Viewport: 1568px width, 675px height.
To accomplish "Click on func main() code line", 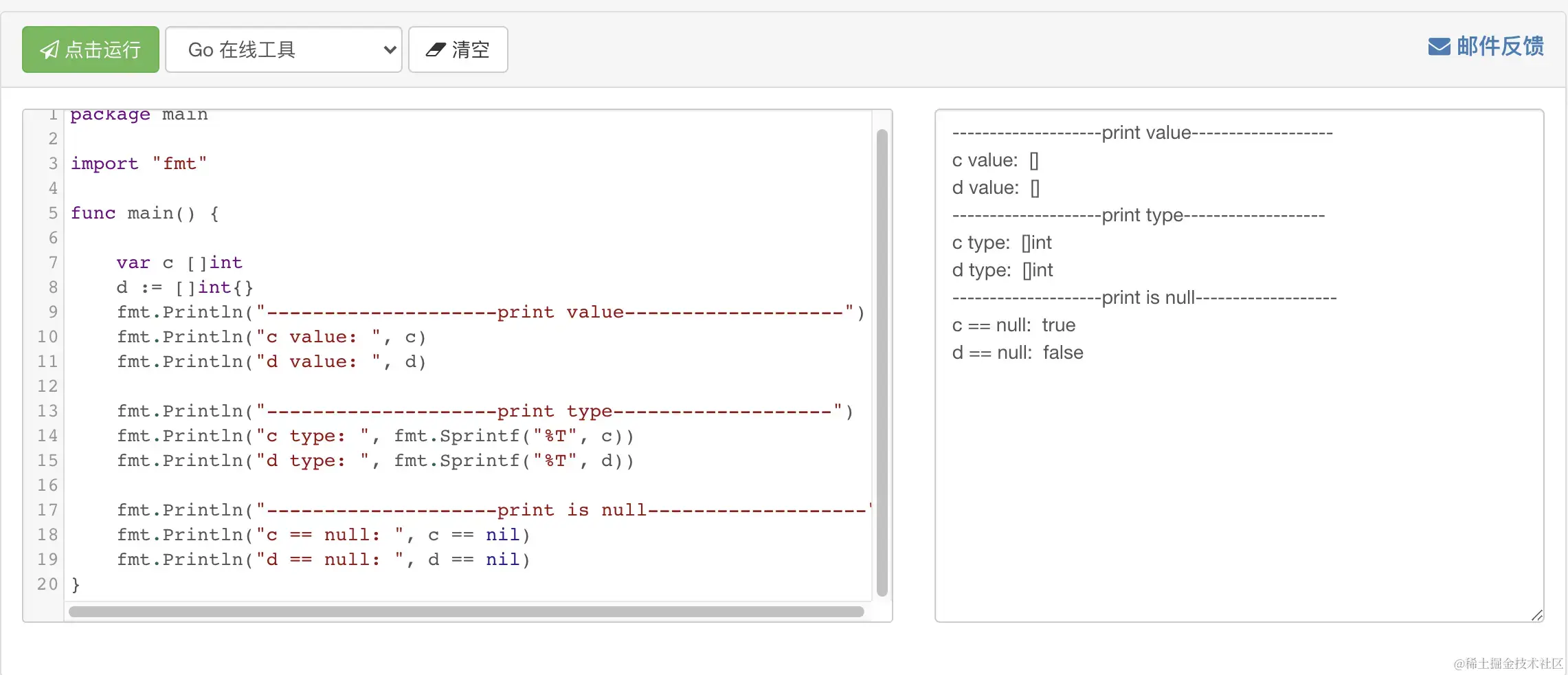I will pyautogui.click(x=145, y=213).
